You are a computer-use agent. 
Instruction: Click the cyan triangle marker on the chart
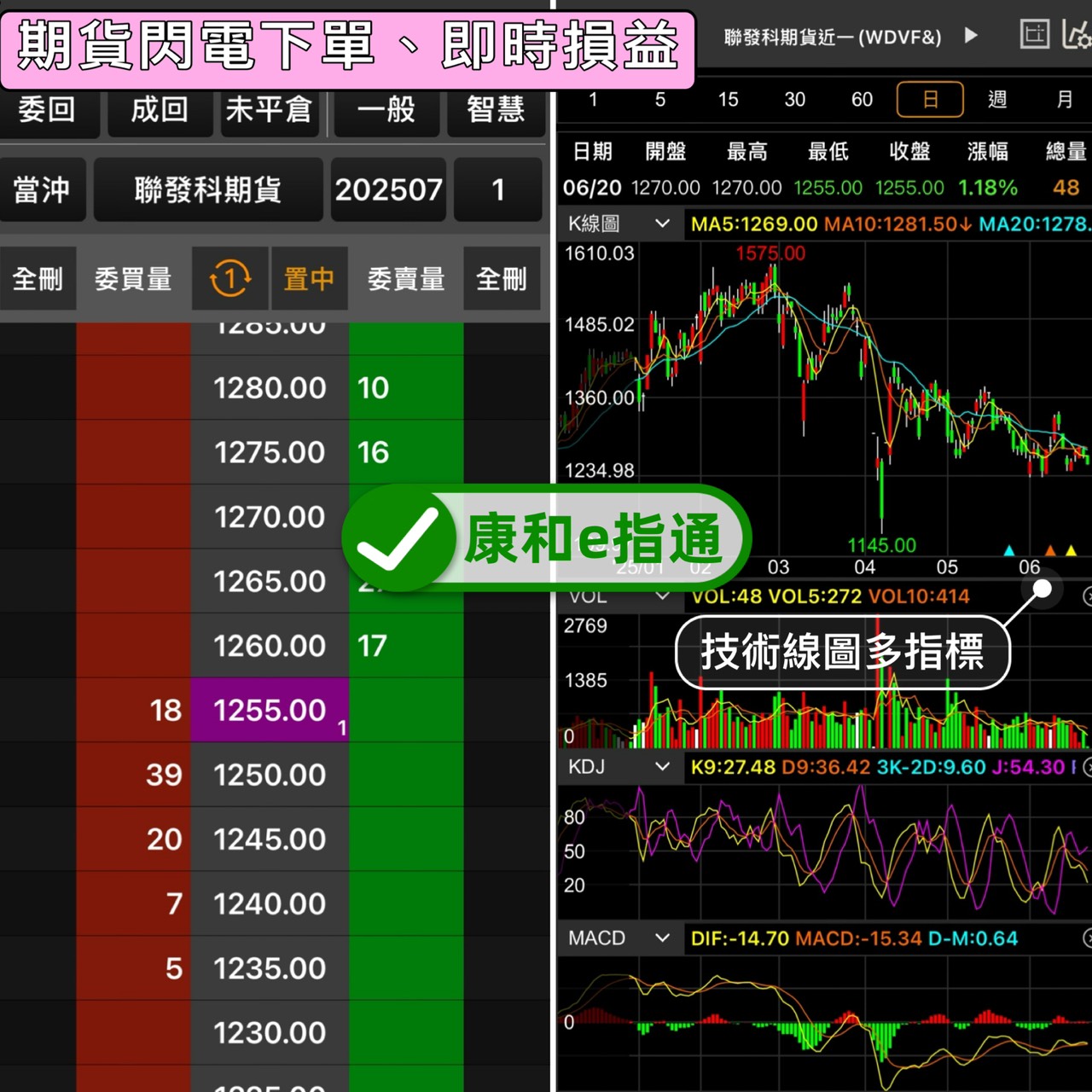point(1009,550)
